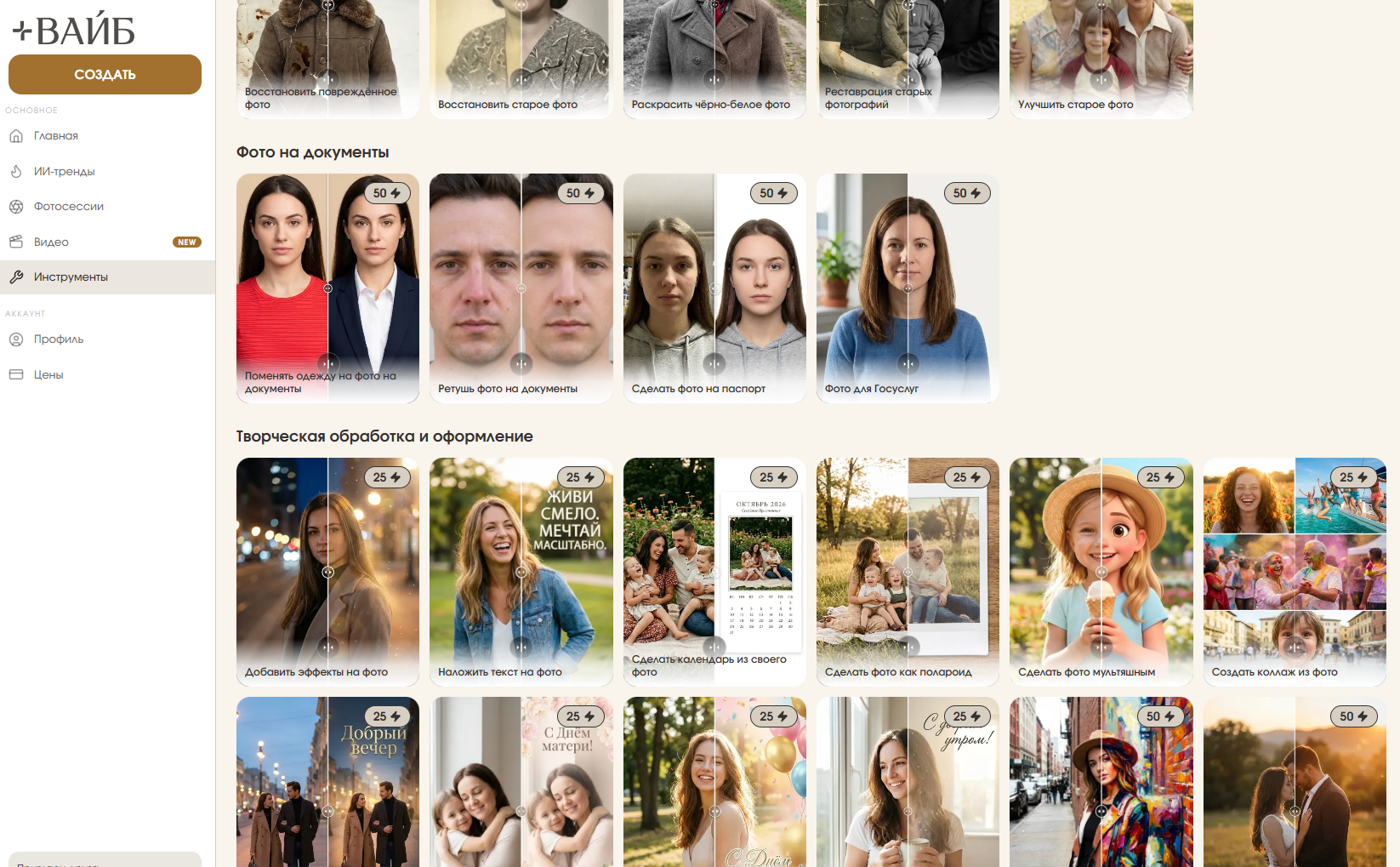
Task: Open Добавить эффекты на фото card
Action: (x=327, y=572)
